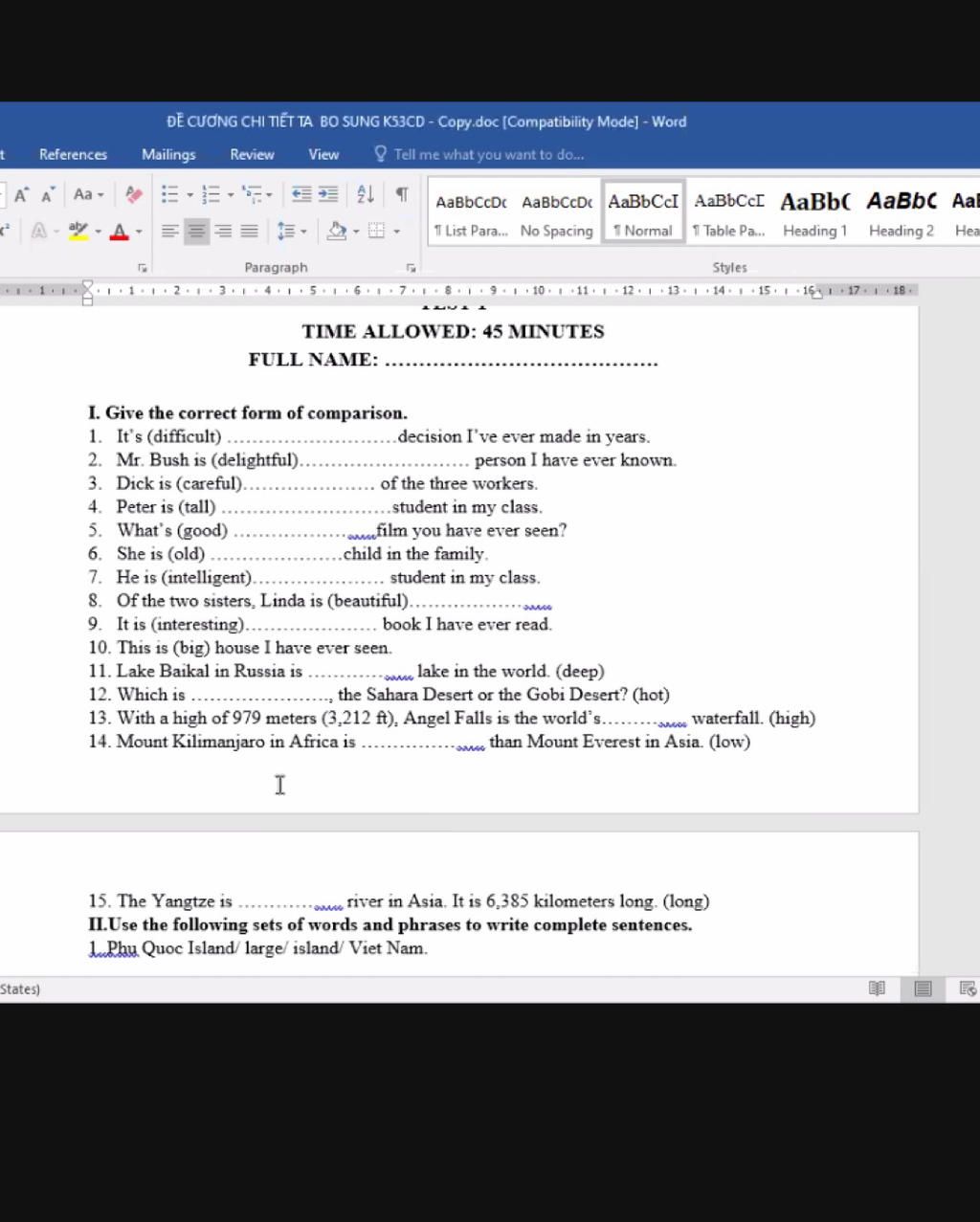Open the Change Case (Aa) menu
The width and height of the screenshot is (980, 1222).
point(88,194)
